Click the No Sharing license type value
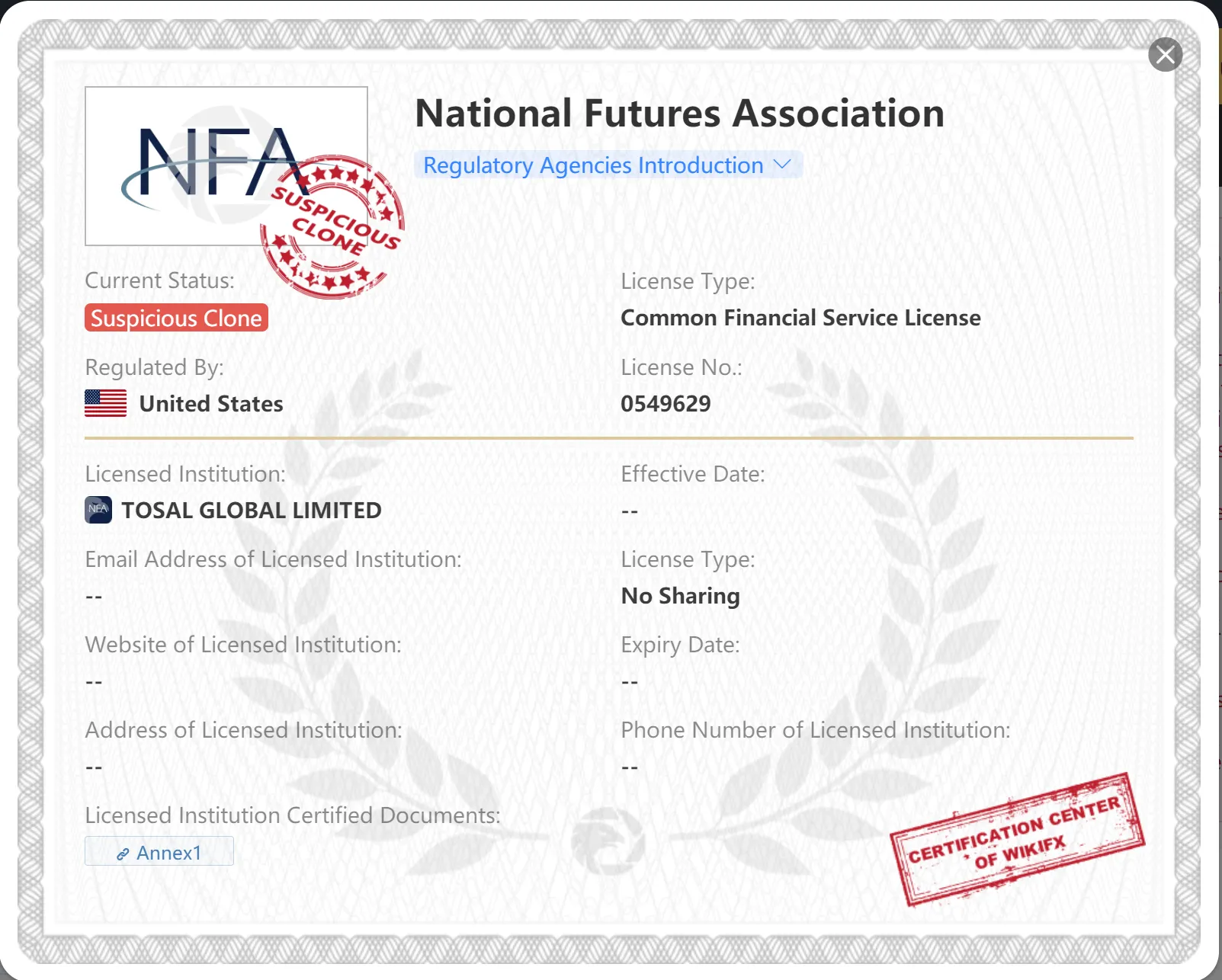The image size is (1222, 980). [680, 596]
